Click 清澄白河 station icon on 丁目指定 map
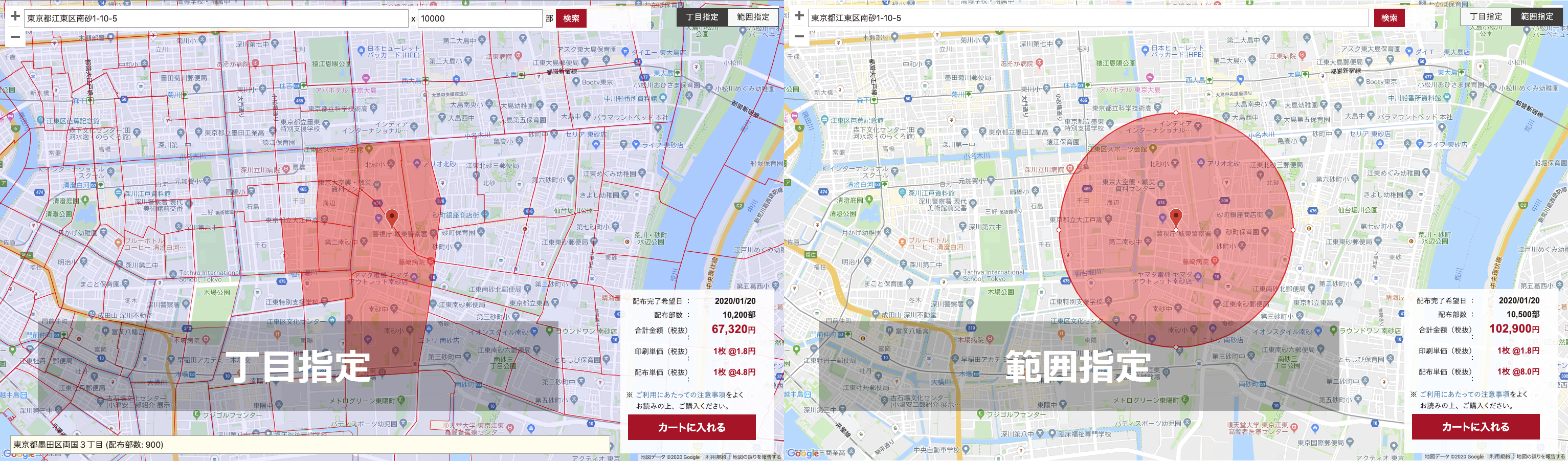Viewport: 1568px width, 461px height. (x=100, y=185)
